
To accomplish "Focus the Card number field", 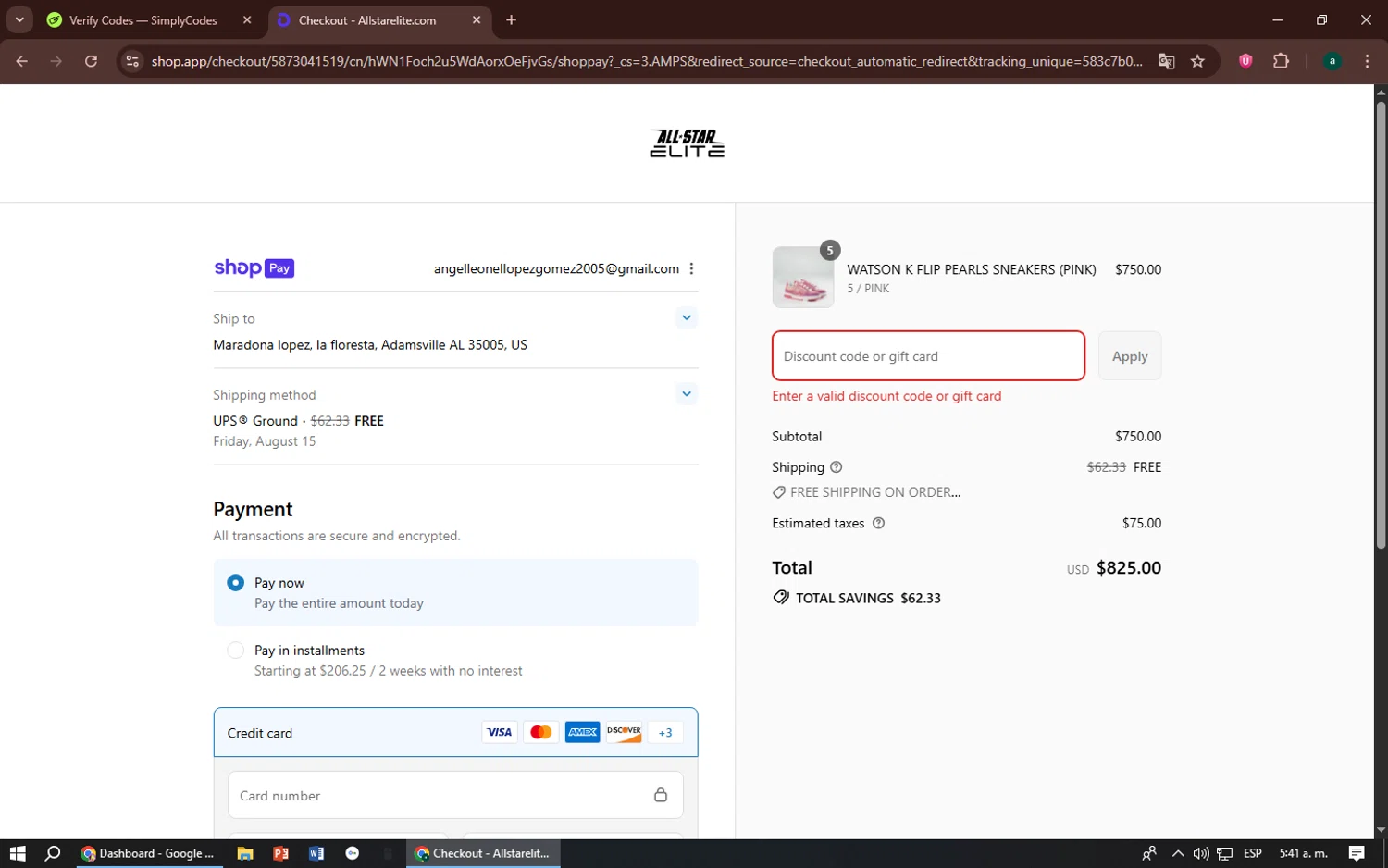I will [x=455, y=795].
